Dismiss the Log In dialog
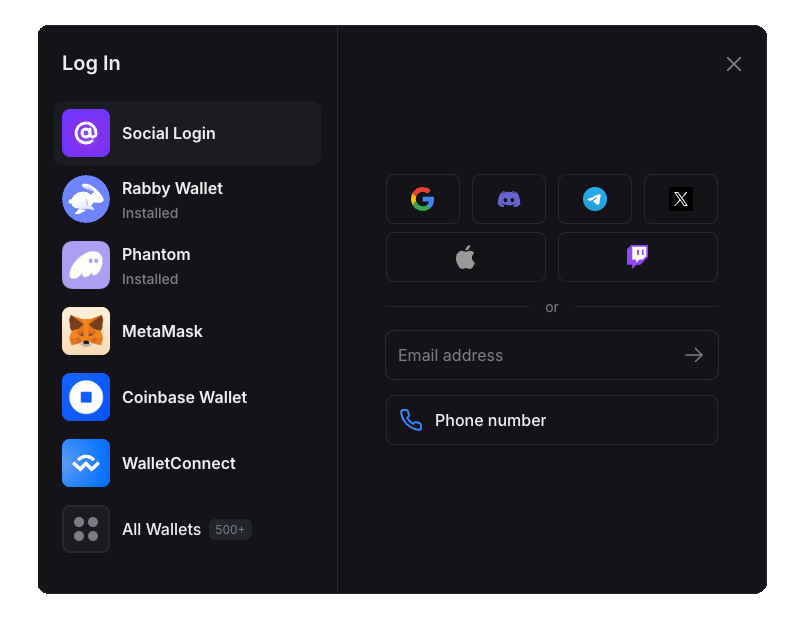Viewport: 802px width, 623px height. pos(733,63)
